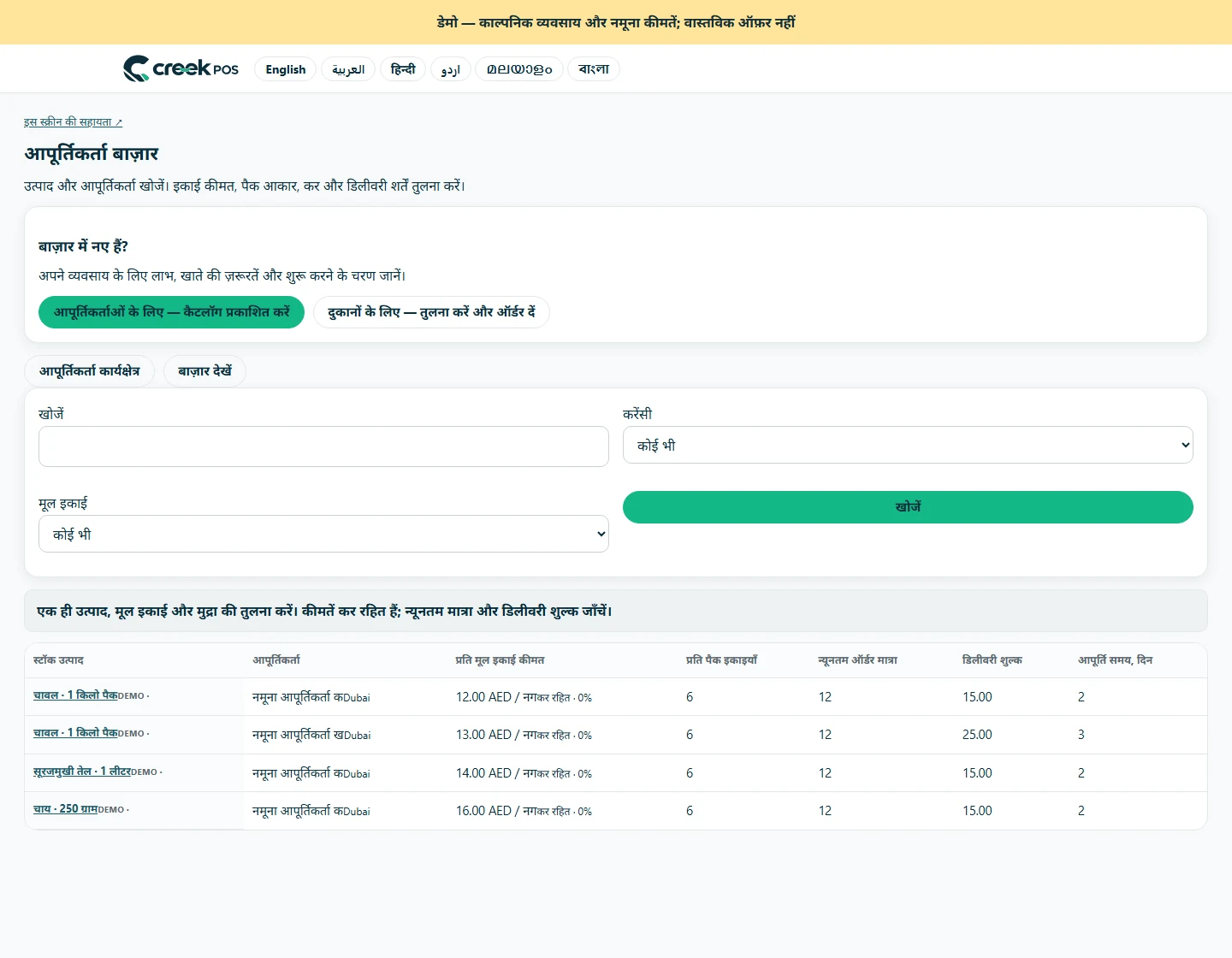Expand the करेंसी dropdown

tap(908, 445)
